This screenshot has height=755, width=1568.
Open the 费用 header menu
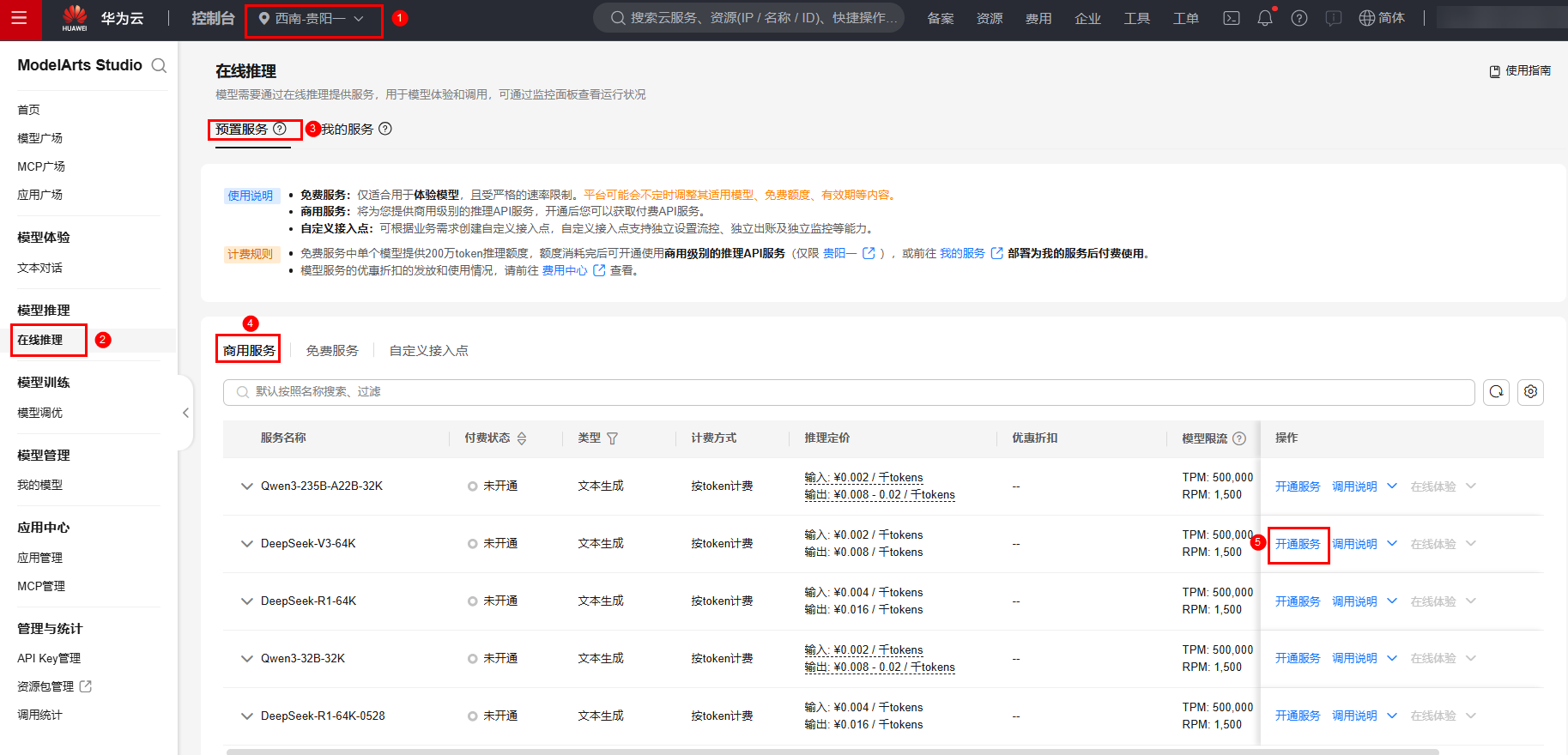click(1038, 18)
